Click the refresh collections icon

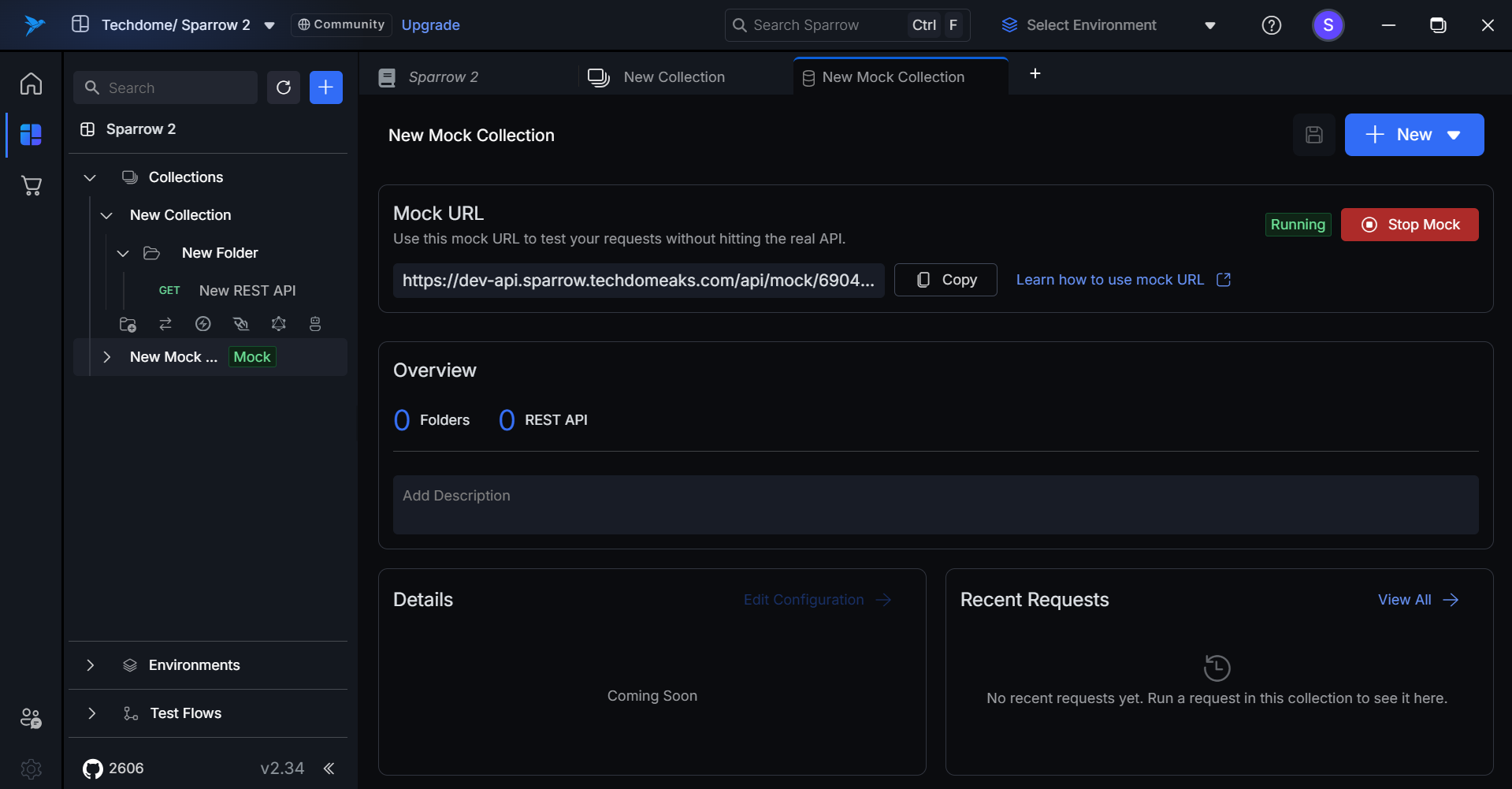click(284, 87)
